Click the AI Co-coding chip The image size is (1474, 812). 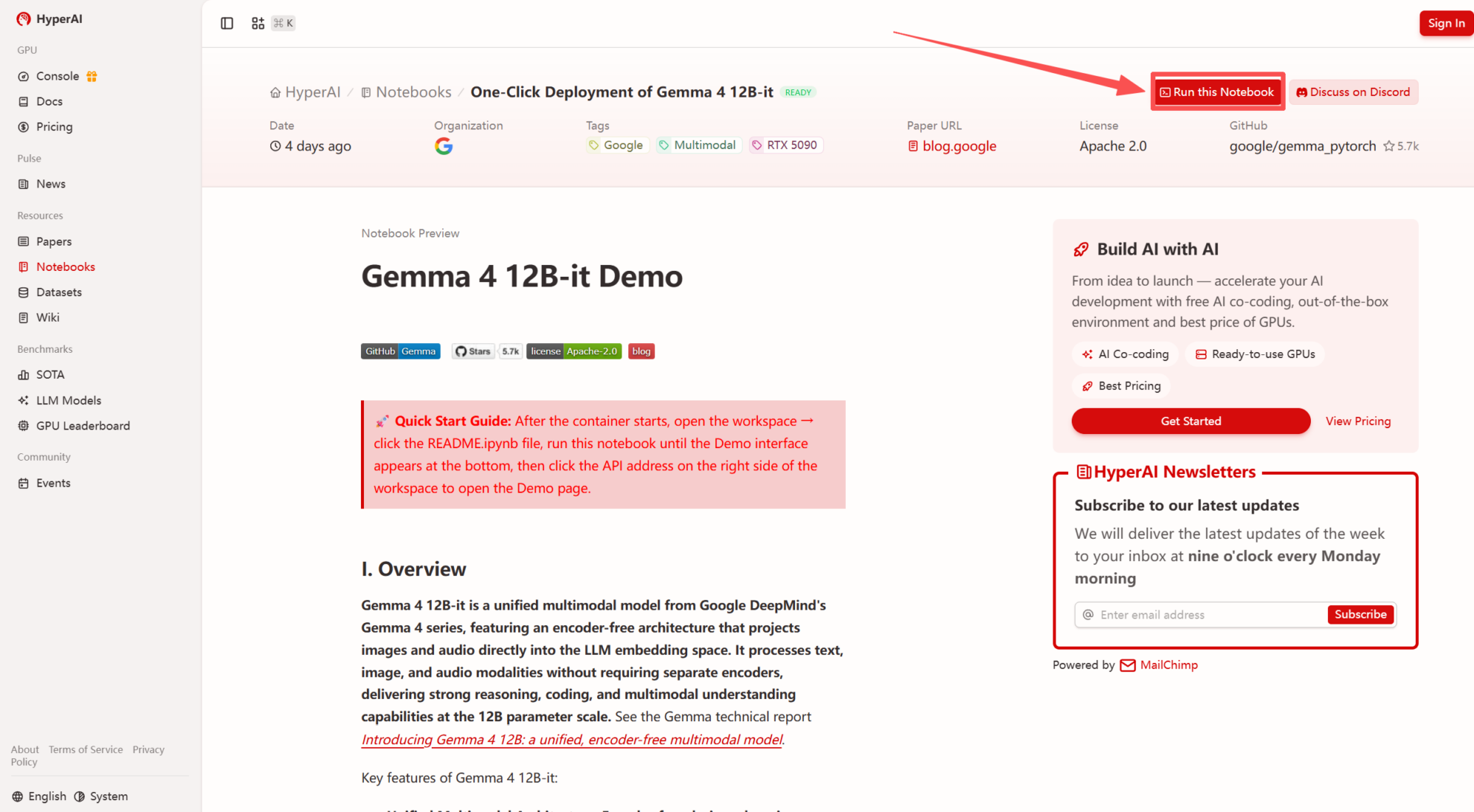point(1126,354)
